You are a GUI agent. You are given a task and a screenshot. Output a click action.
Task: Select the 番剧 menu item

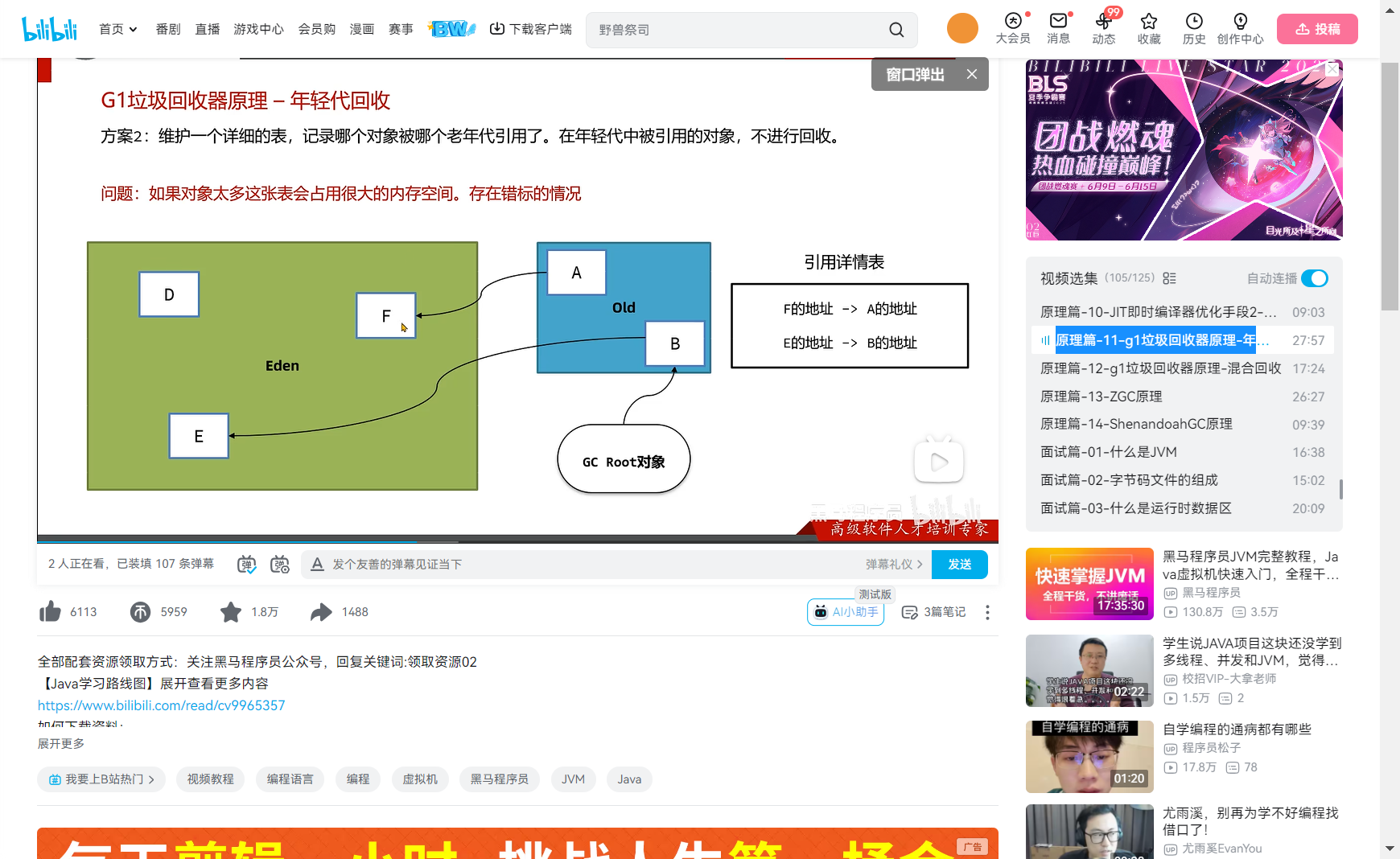click(x=167, y=29)
